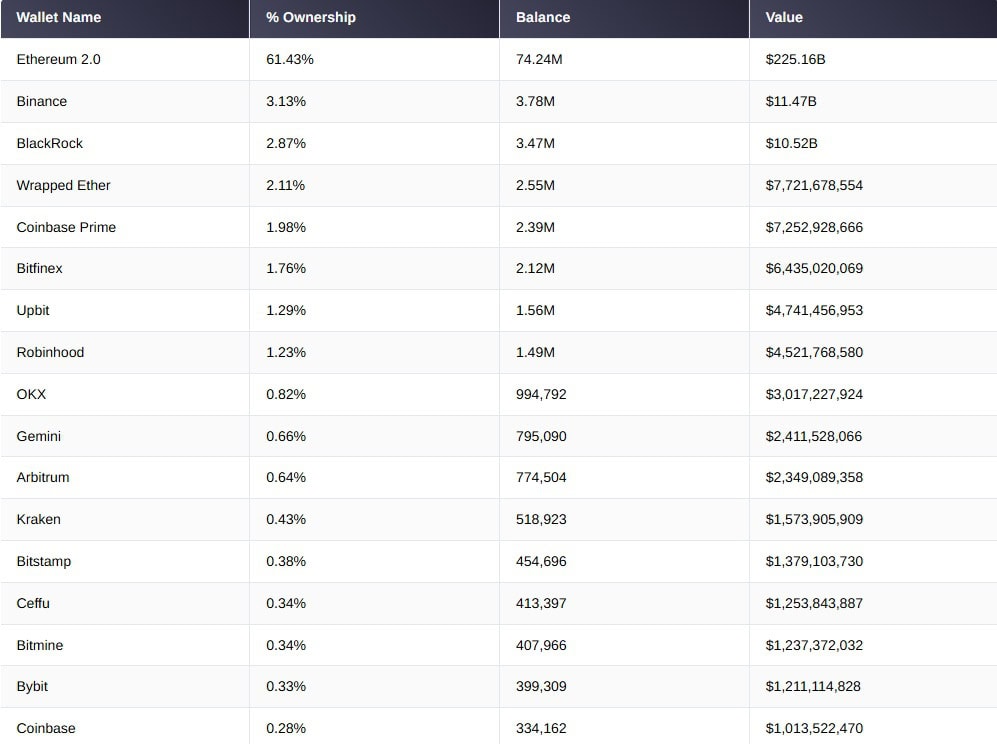The image size is (997, 744).
Task: Click the Bitfinex wallet name
Action: 40,268
